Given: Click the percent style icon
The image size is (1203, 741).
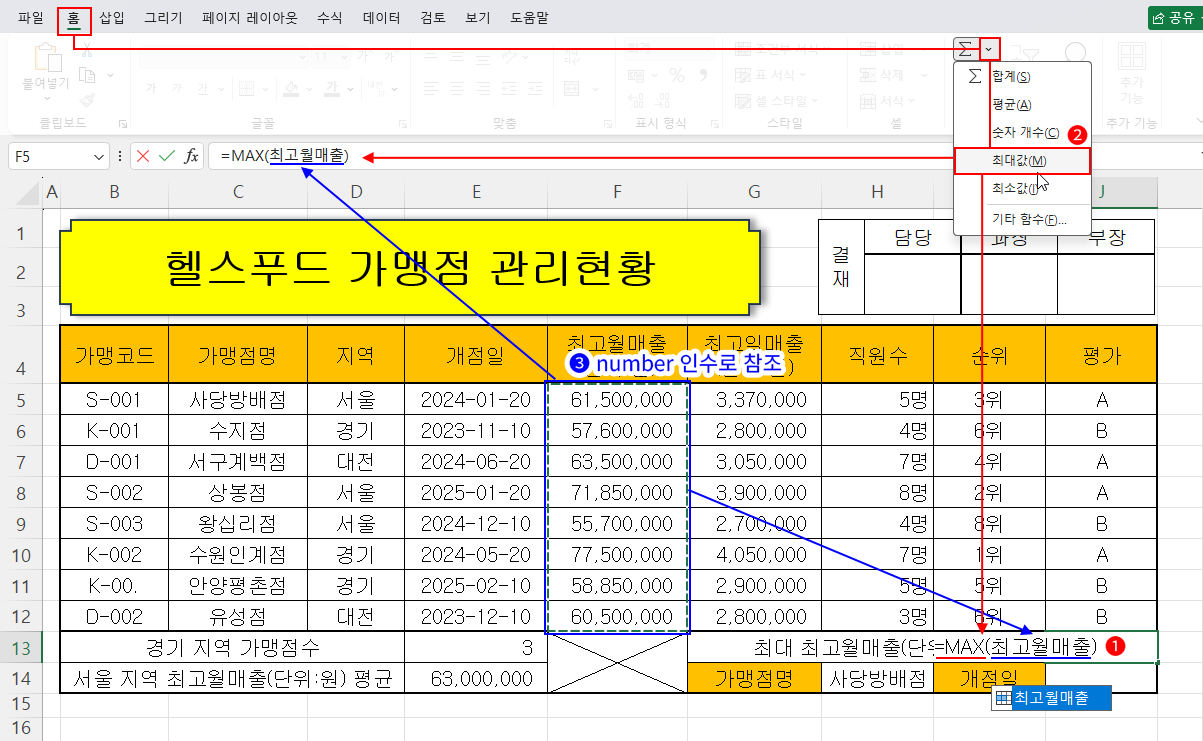Looking at the screenshot, I should (677, 75).
